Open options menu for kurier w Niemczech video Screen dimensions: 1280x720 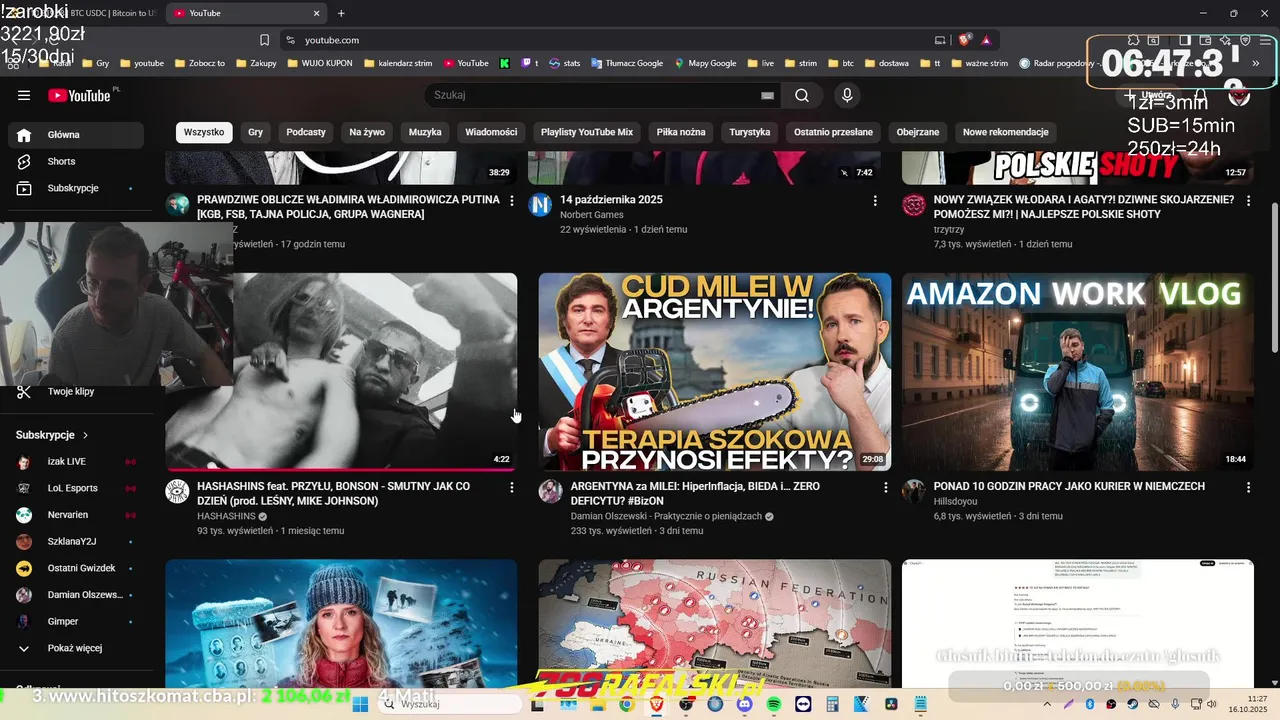click(1248, 488)
